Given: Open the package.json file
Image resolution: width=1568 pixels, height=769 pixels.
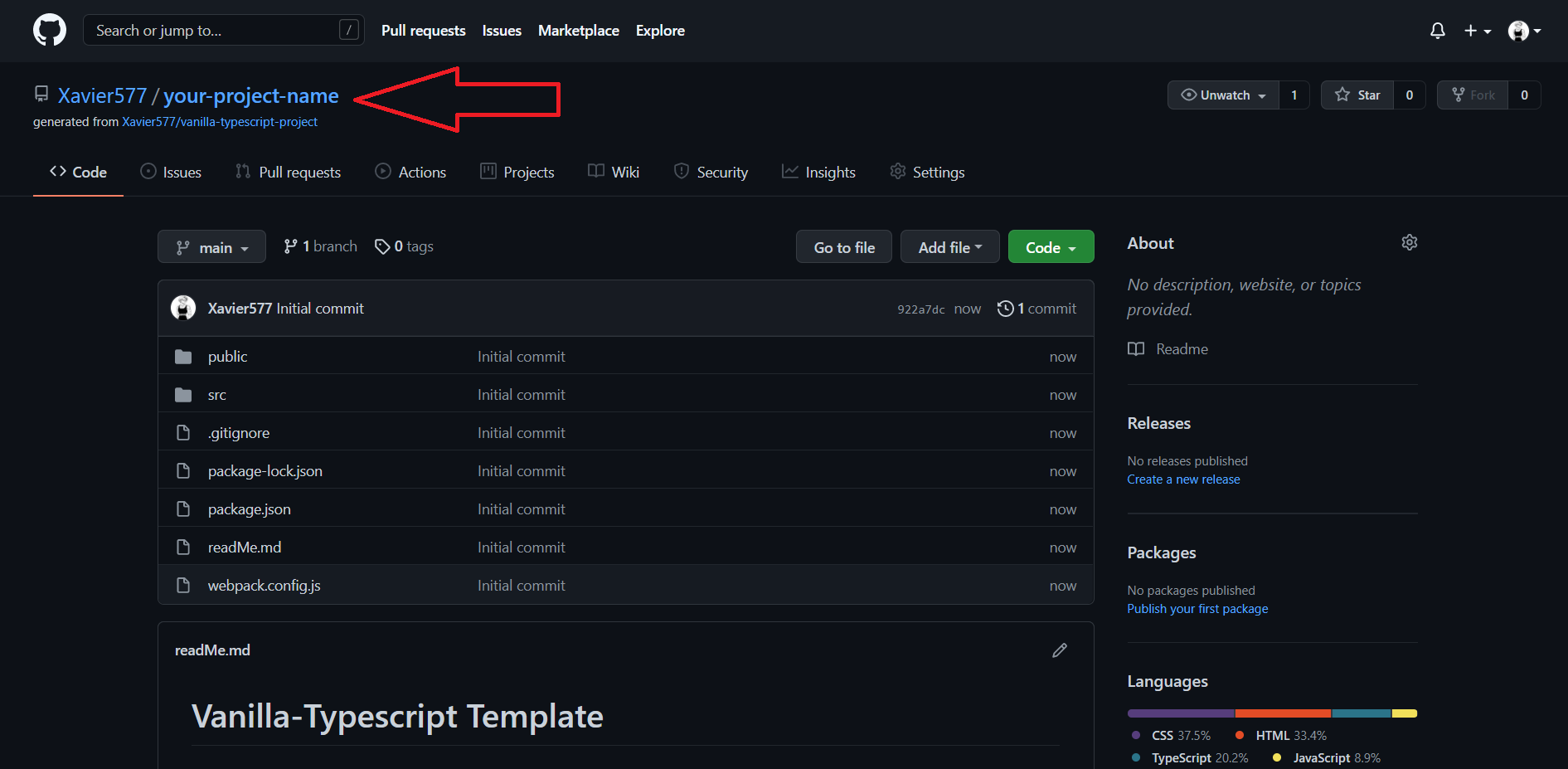Looking at the screenshot, I should coord(250,509).
